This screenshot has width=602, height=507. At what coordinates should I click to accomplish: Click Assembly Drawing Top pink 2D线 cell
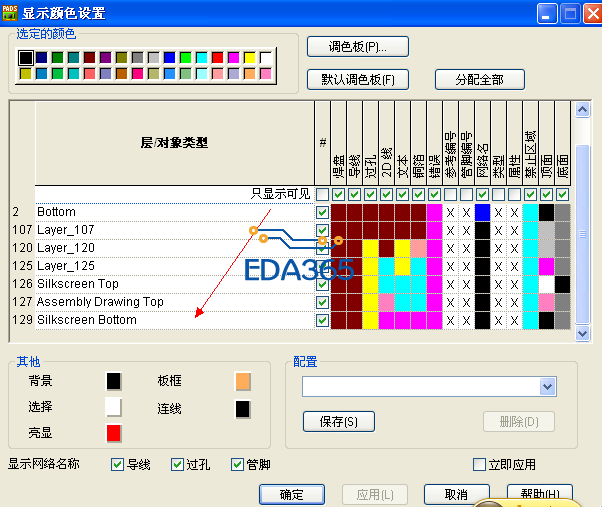pos(387,302)
